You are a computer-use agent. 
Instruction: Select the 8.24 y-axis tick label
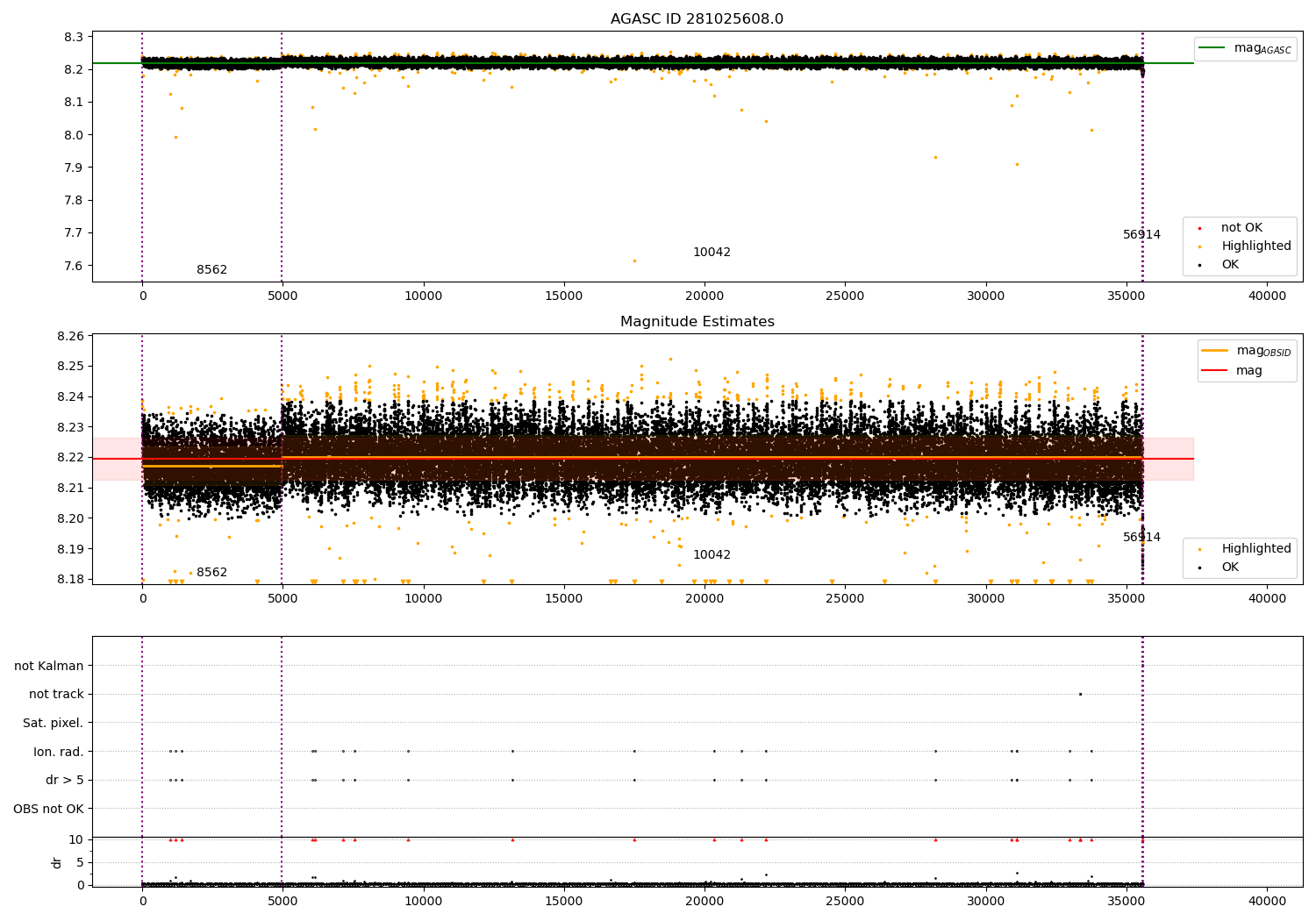click(x=71, y=396)
